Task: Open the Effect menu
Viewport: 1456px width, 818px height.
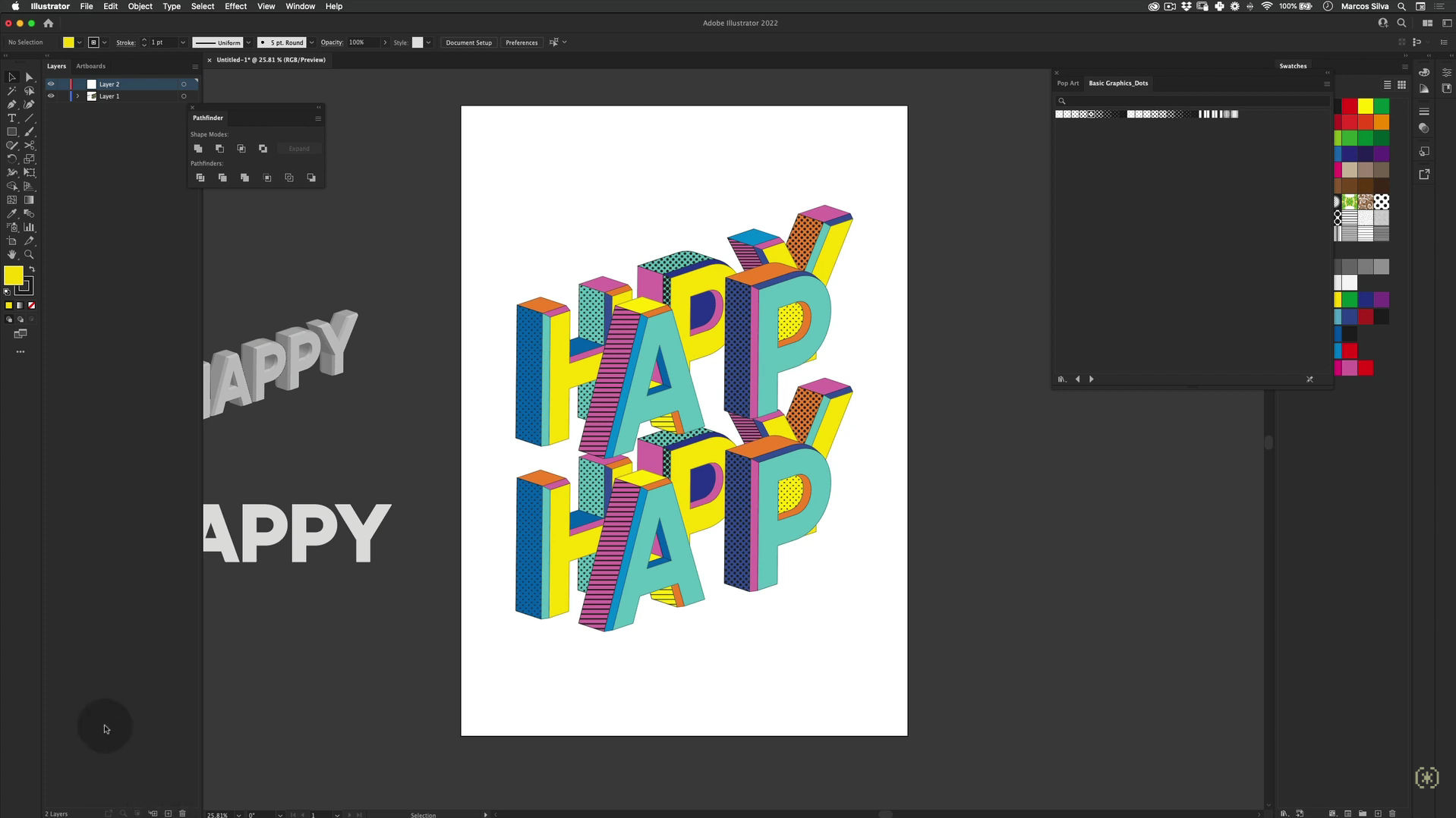Action: coord(235,6)
